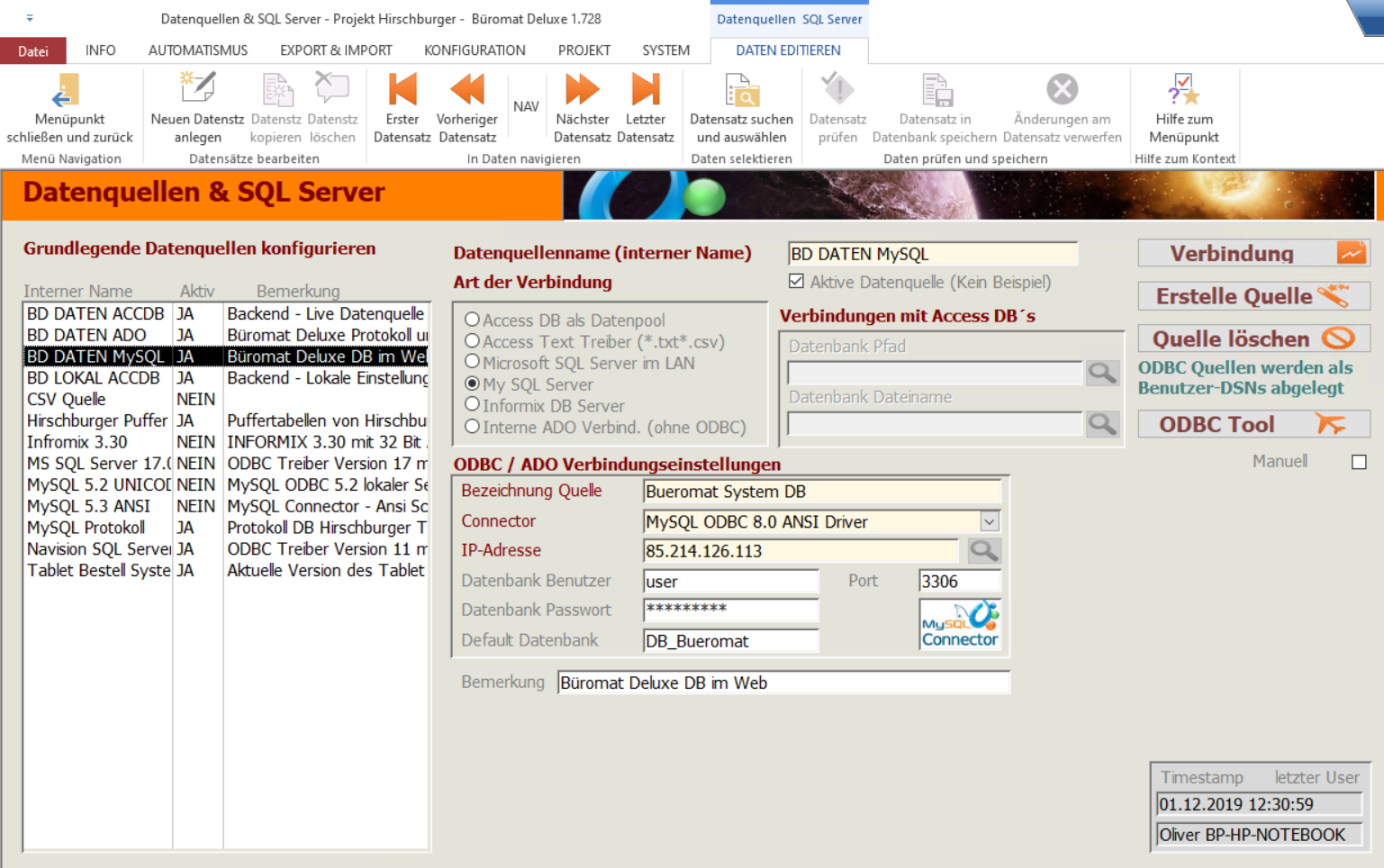Click Menüpunkt schließen und zurück icon
This screenshot has height=868, width=1384.
coord(68,91)
